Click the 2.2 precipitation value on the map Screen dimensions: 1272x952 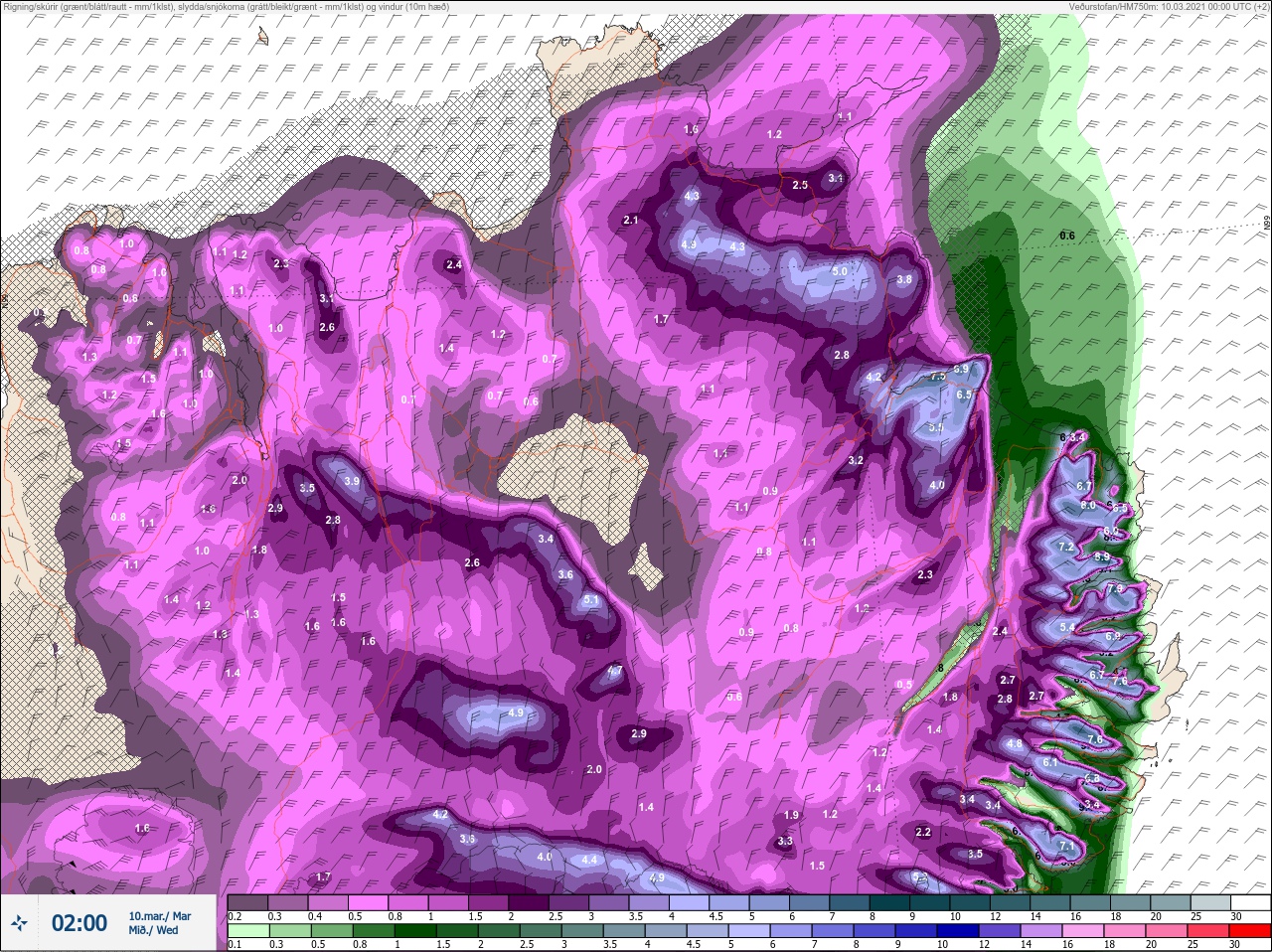pos(923,832)
